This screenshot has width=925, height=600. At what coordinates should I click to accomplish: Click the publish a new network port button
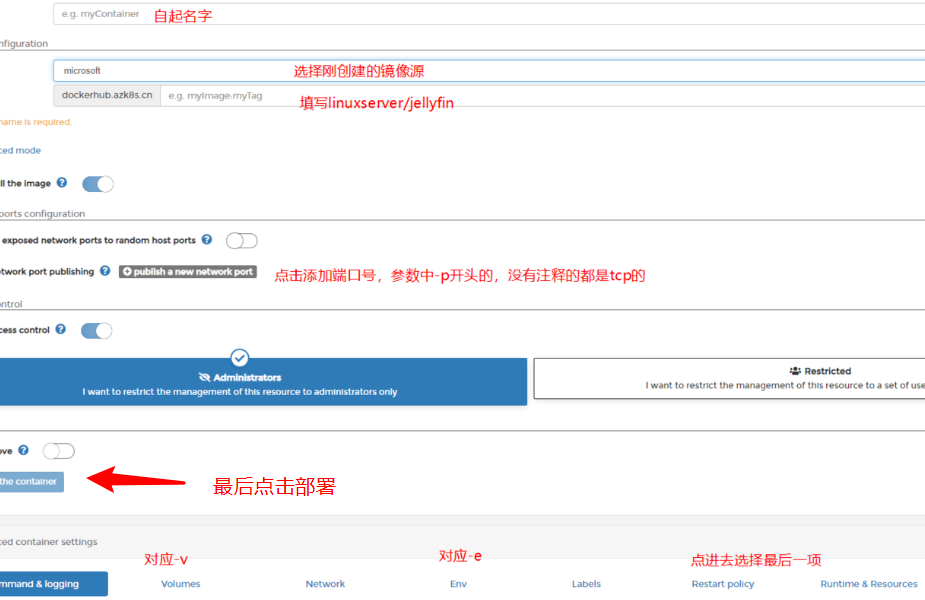tap(187, 270)
